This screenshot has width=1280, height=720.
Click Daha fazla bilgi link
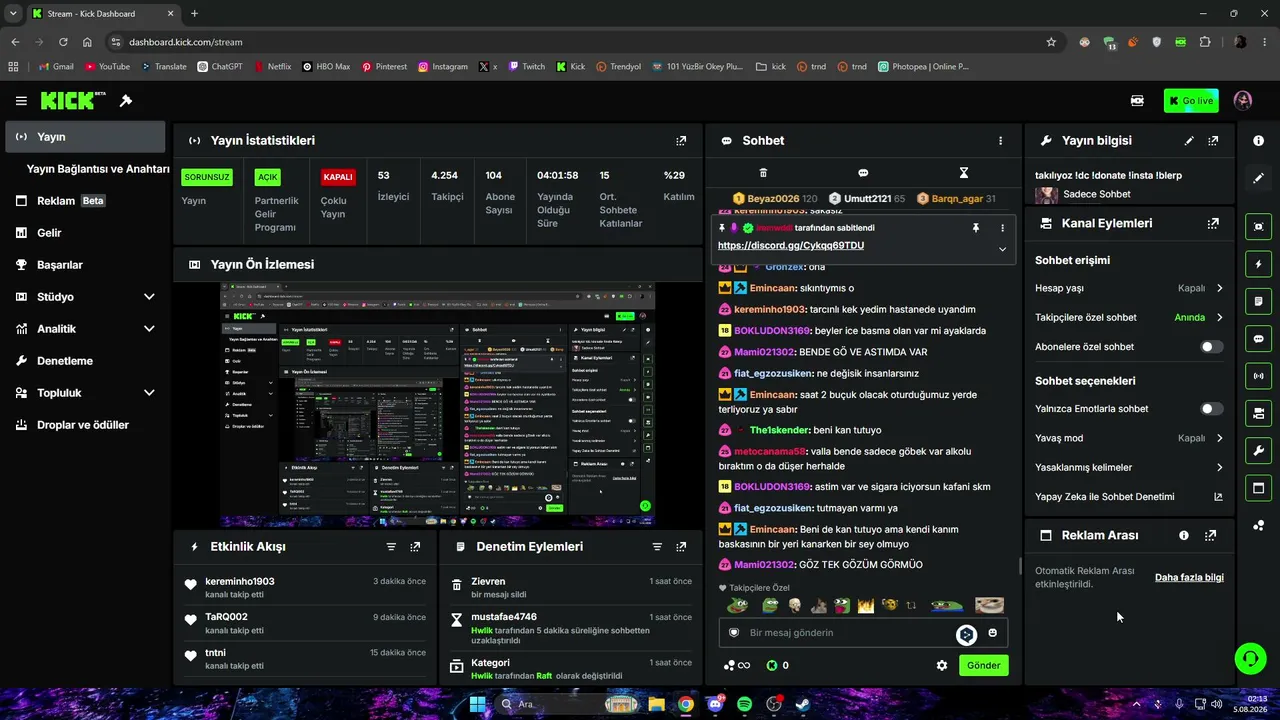pos(1189,578)
